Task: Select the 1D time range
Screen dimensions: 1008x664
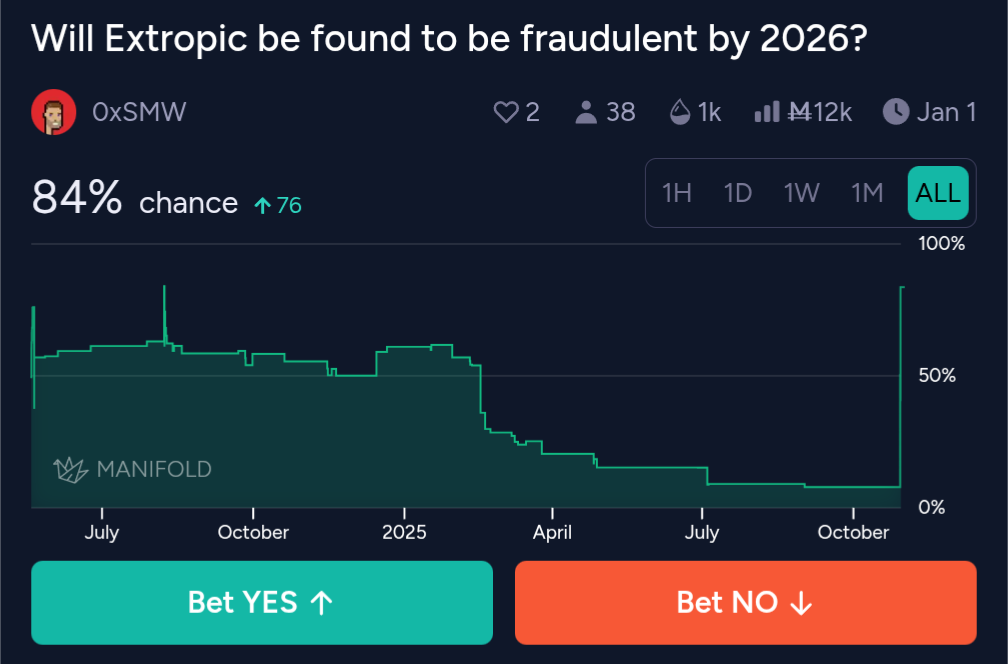Action: coord(738,193)
